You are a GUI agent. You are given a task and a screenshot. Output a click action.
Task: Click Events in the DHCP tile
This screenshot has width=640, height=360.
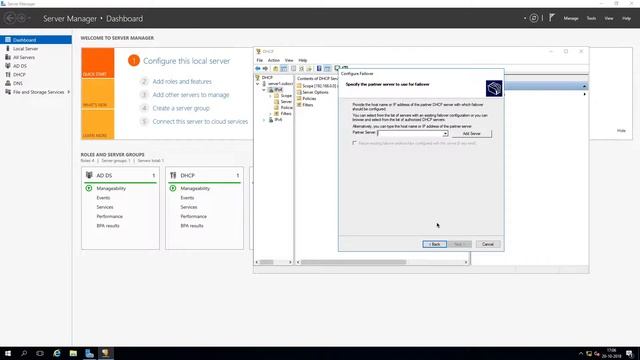click(x=187, y=198)
